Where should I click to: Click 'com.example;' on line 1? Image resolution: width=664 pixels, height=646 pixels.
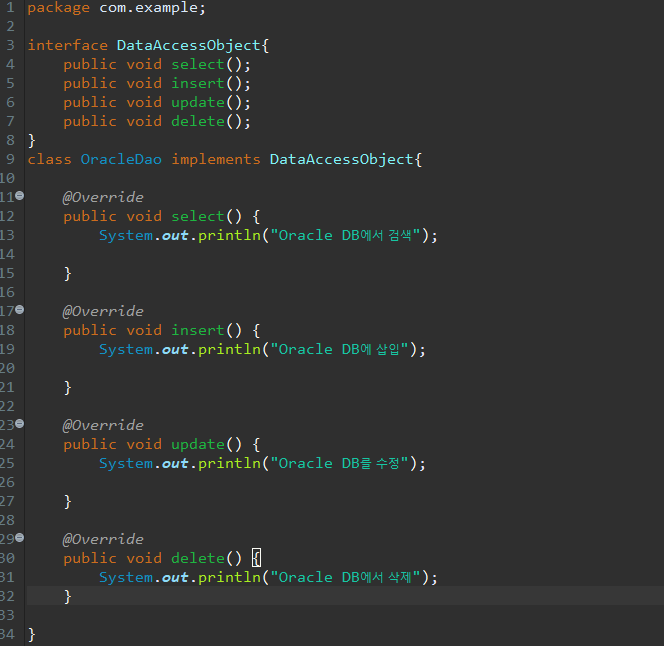[x=152, y=8]
